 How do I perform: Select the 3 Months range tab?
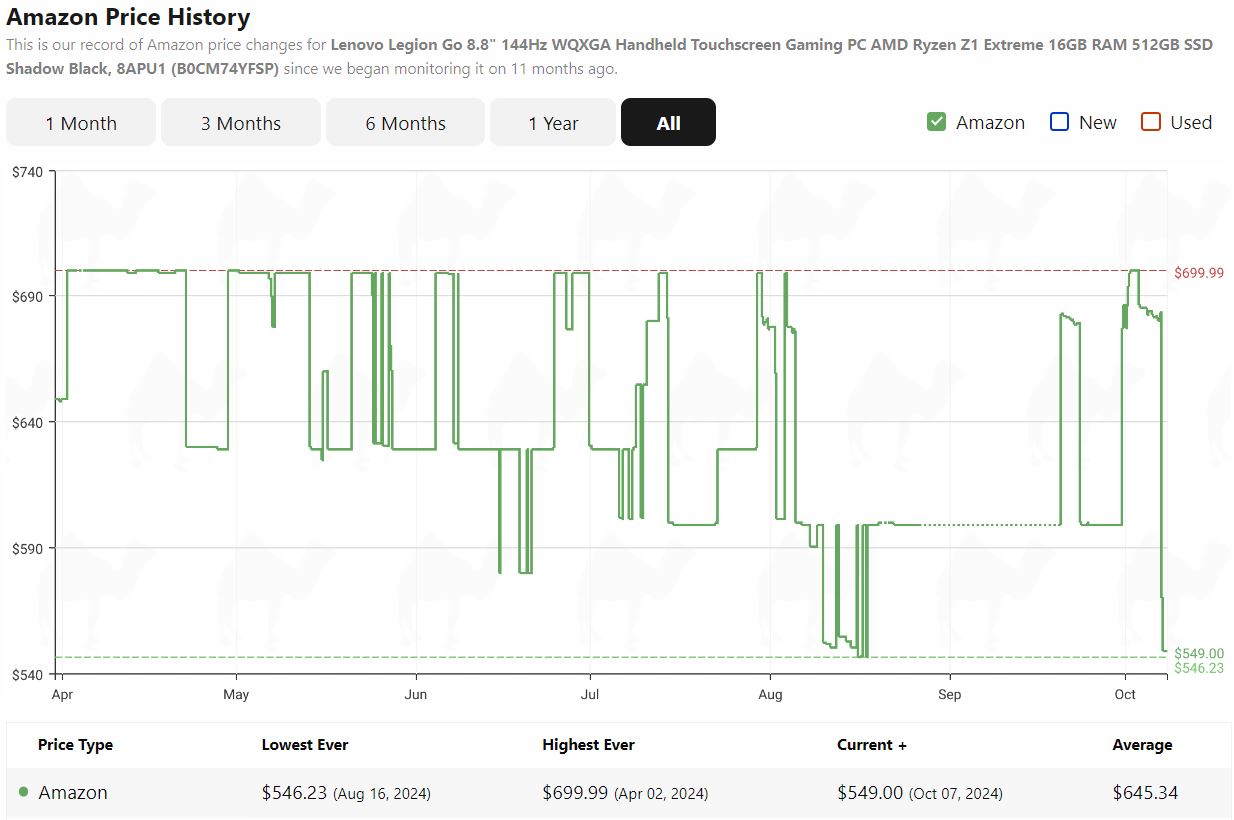pos(241,122)
